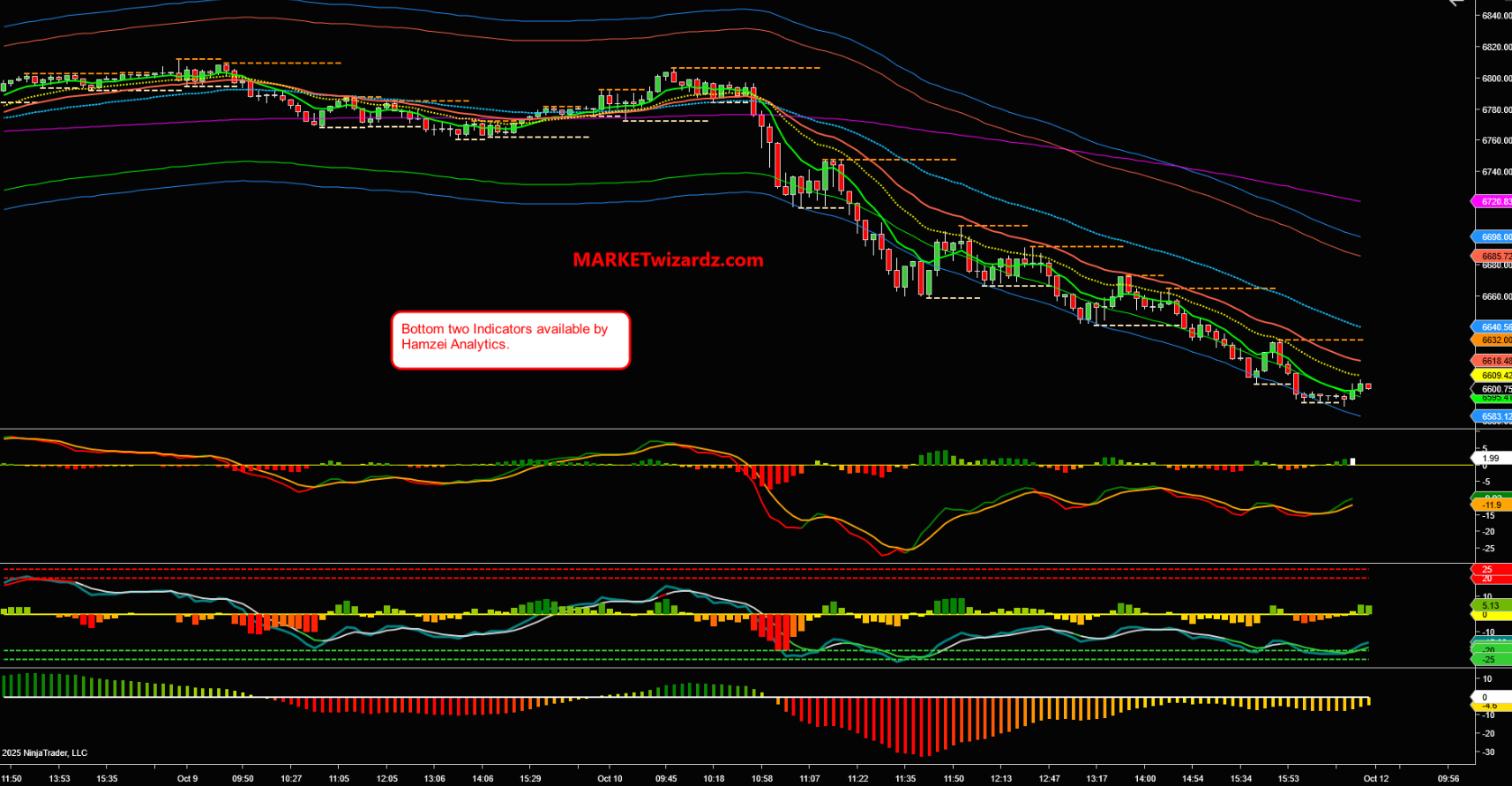Select the orange -11.9 indicator value marker
Image resolution: width=1512 pixels, height=786 pixels.
1492,505
